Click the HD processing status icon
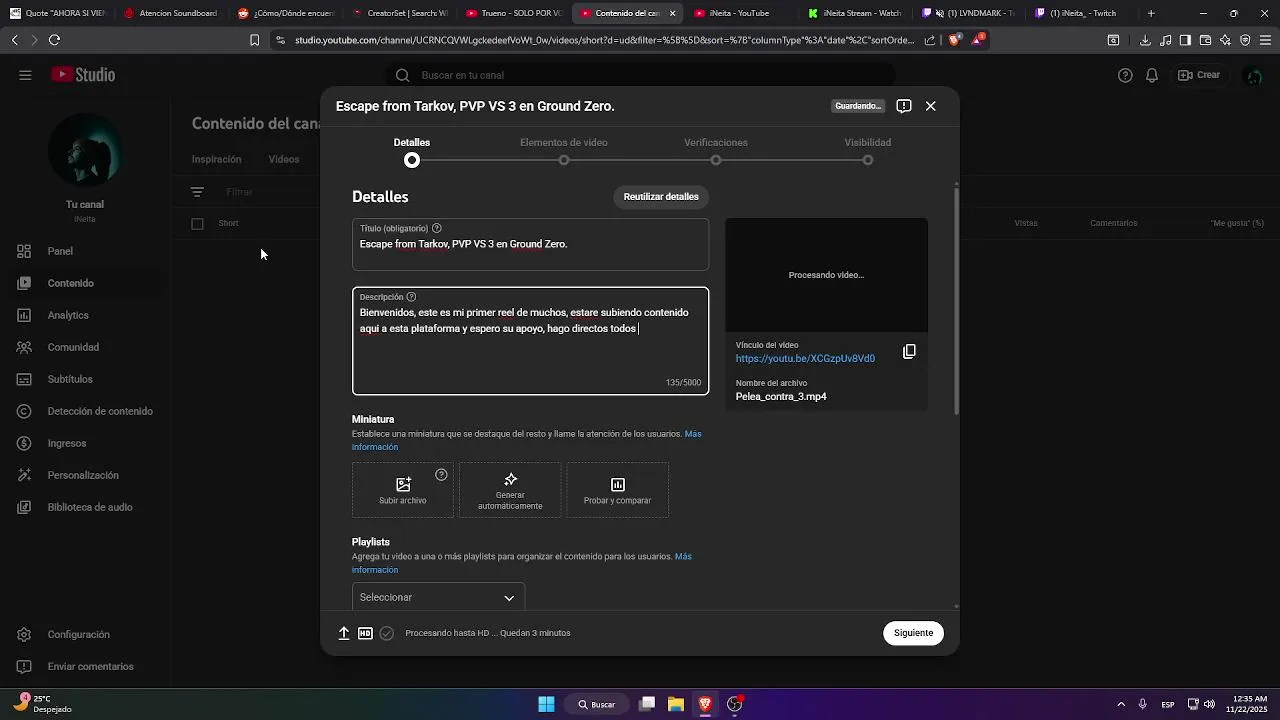The image size is (1280, 720). pyautogui.click(x=365, y=633)
